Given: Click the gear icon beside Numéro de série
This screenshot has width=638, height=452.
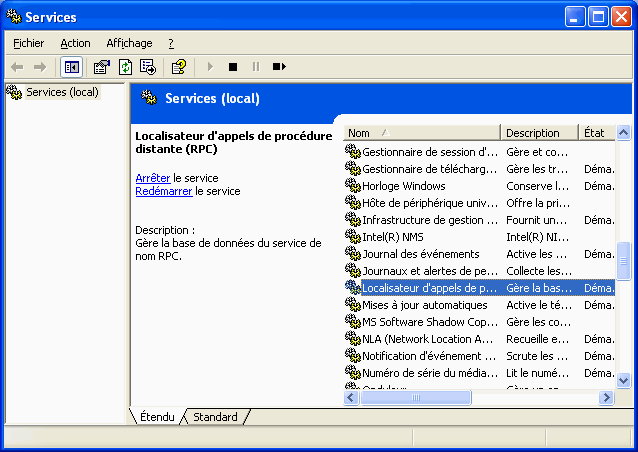Looking at the screenshot, I should 353,373.
